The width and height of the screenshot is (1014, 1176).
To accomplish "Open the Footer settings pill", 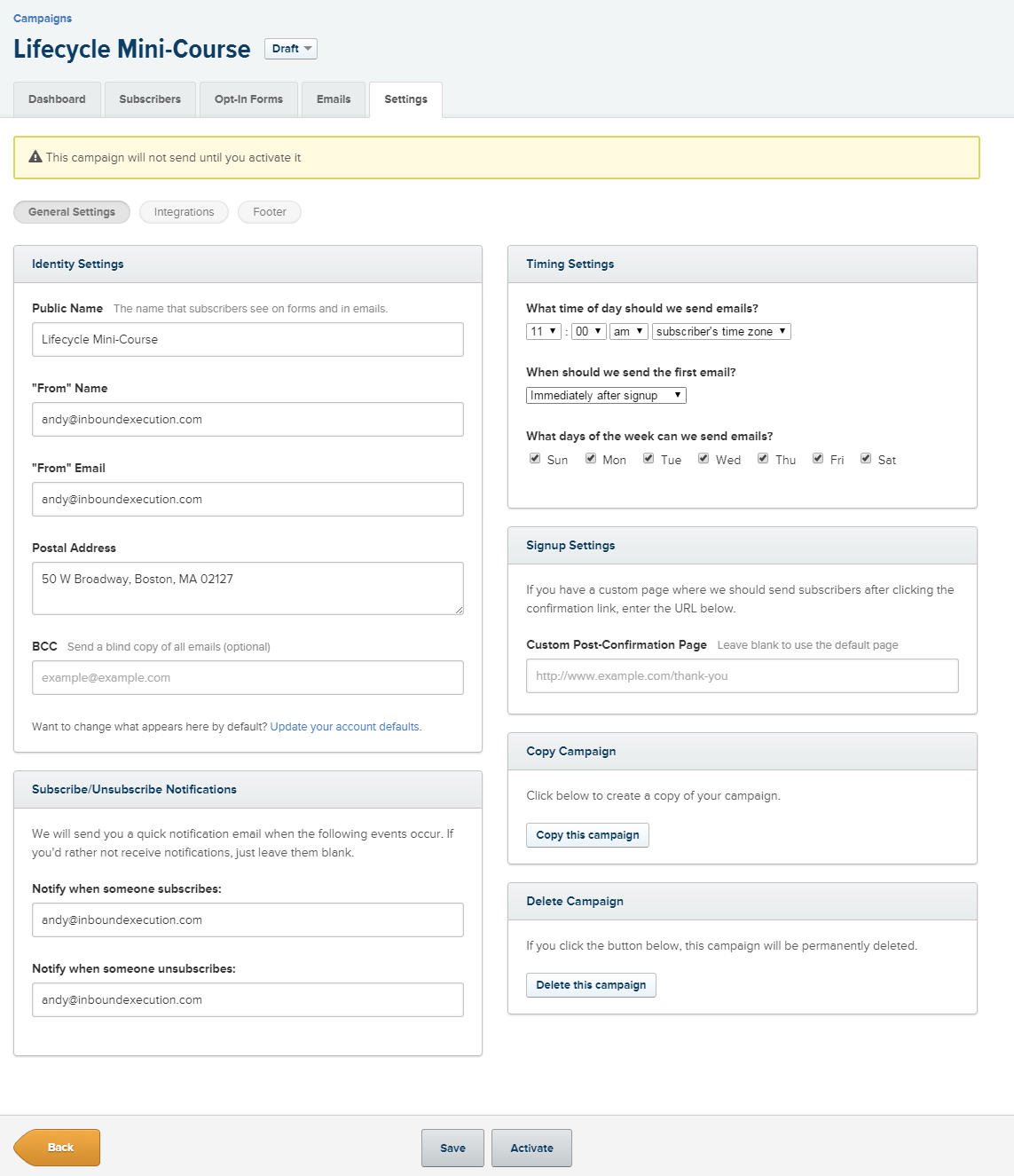I will tap(270, 212).
